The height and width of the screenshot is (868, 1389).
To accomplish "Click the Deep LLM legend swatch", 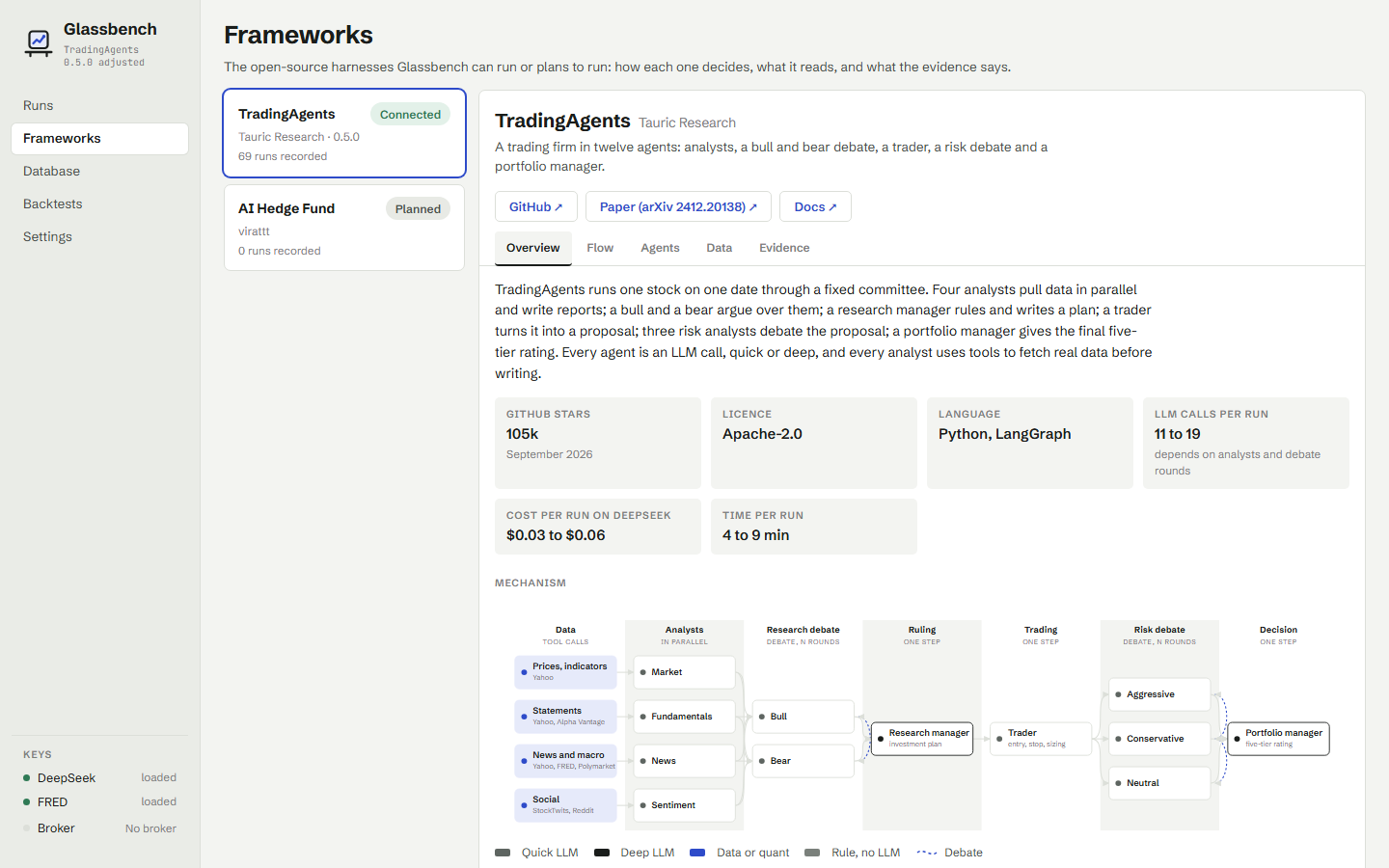I will [x=602, y=853].
